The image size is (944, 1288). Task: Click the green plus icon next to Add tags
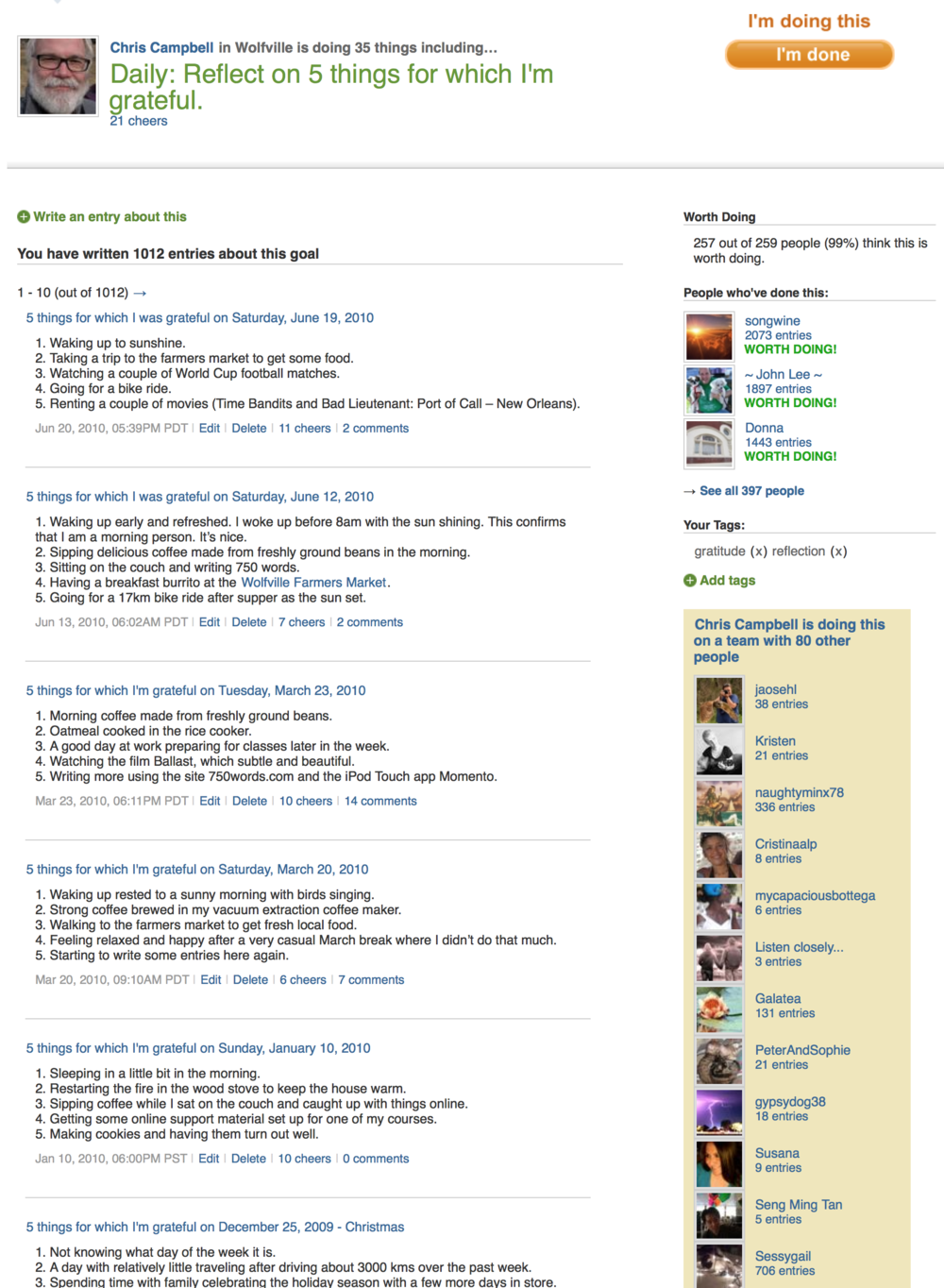point(690,581)
